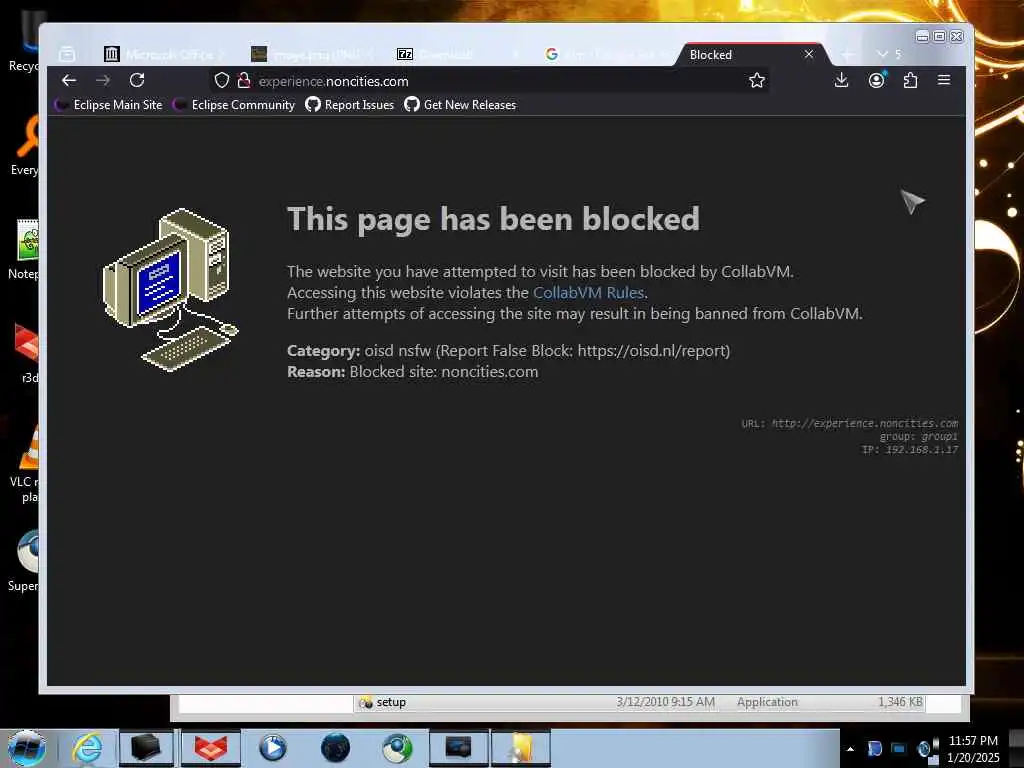Open Eclipse Main Site bookmark
Screen dimensions: 1024x768
click(x=109, y=104)
